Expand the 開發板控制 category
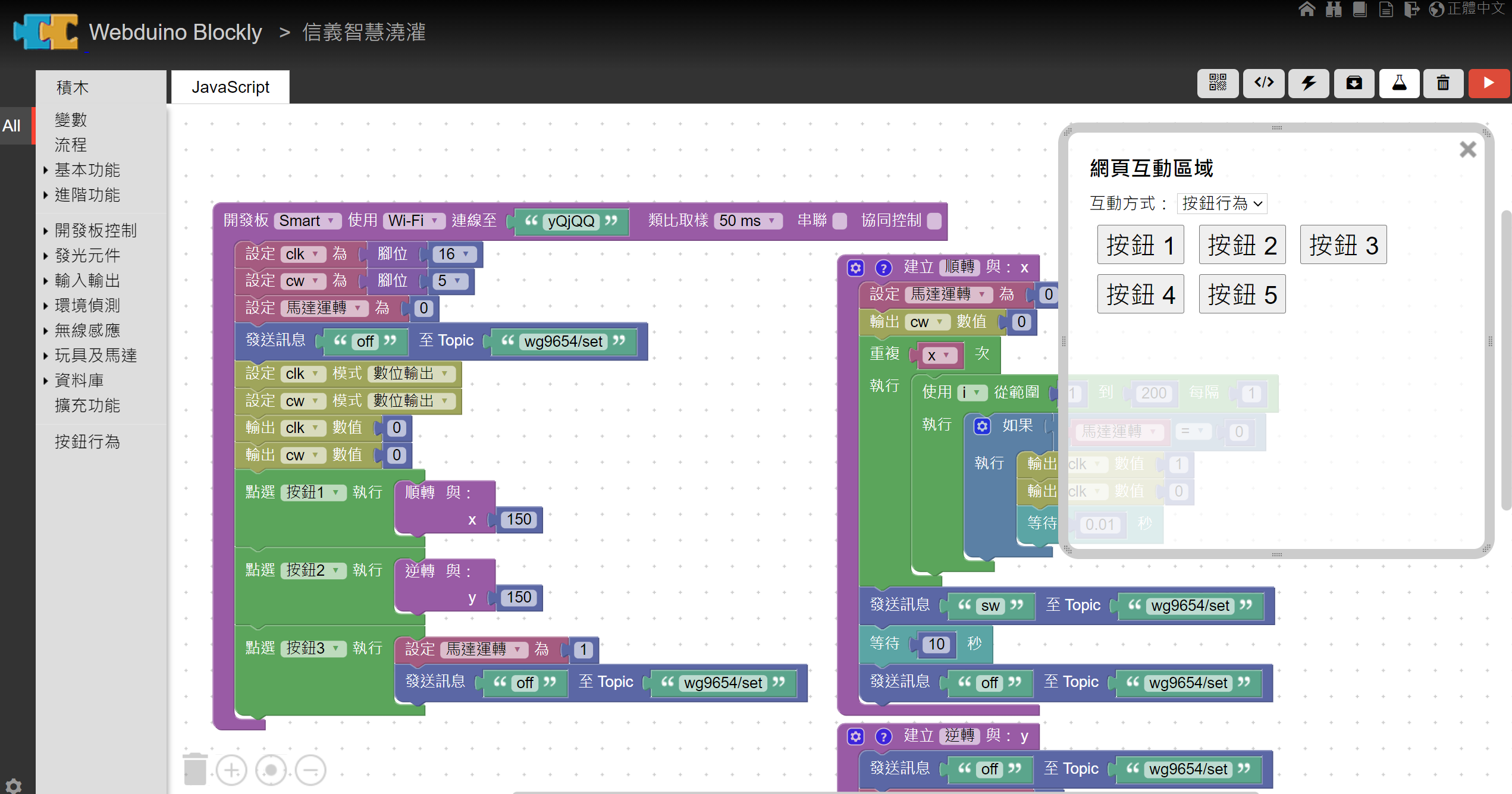Screen dimensions: 1512x794 point(95,231)
